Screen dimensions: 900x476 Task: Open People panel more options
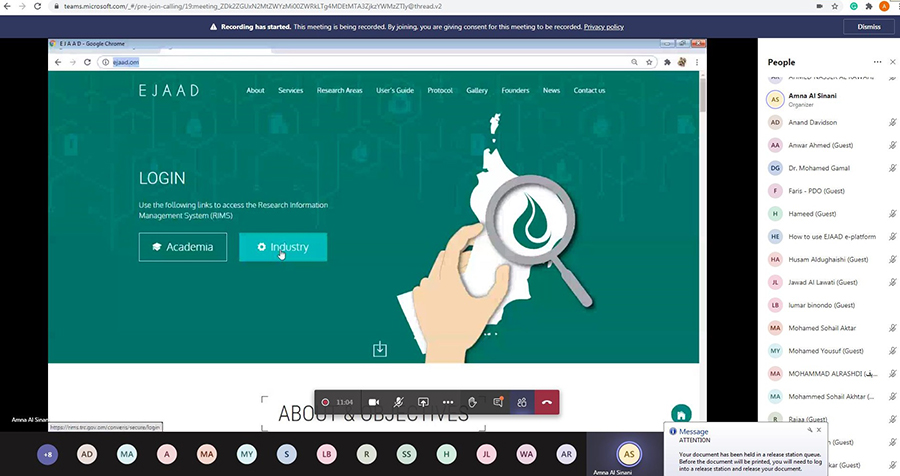(x=877, y=62)
